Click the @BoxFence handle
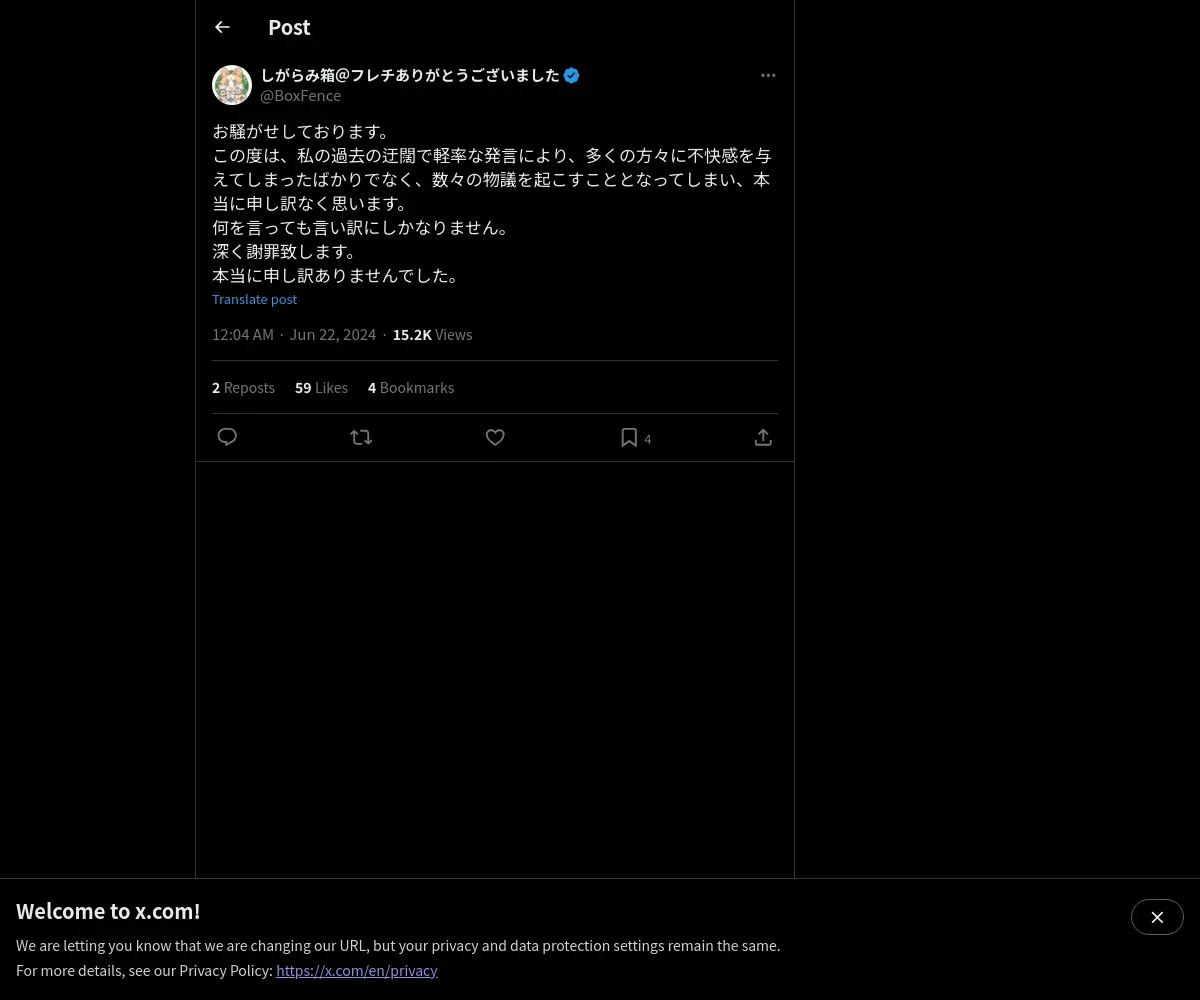 point(300,95)
